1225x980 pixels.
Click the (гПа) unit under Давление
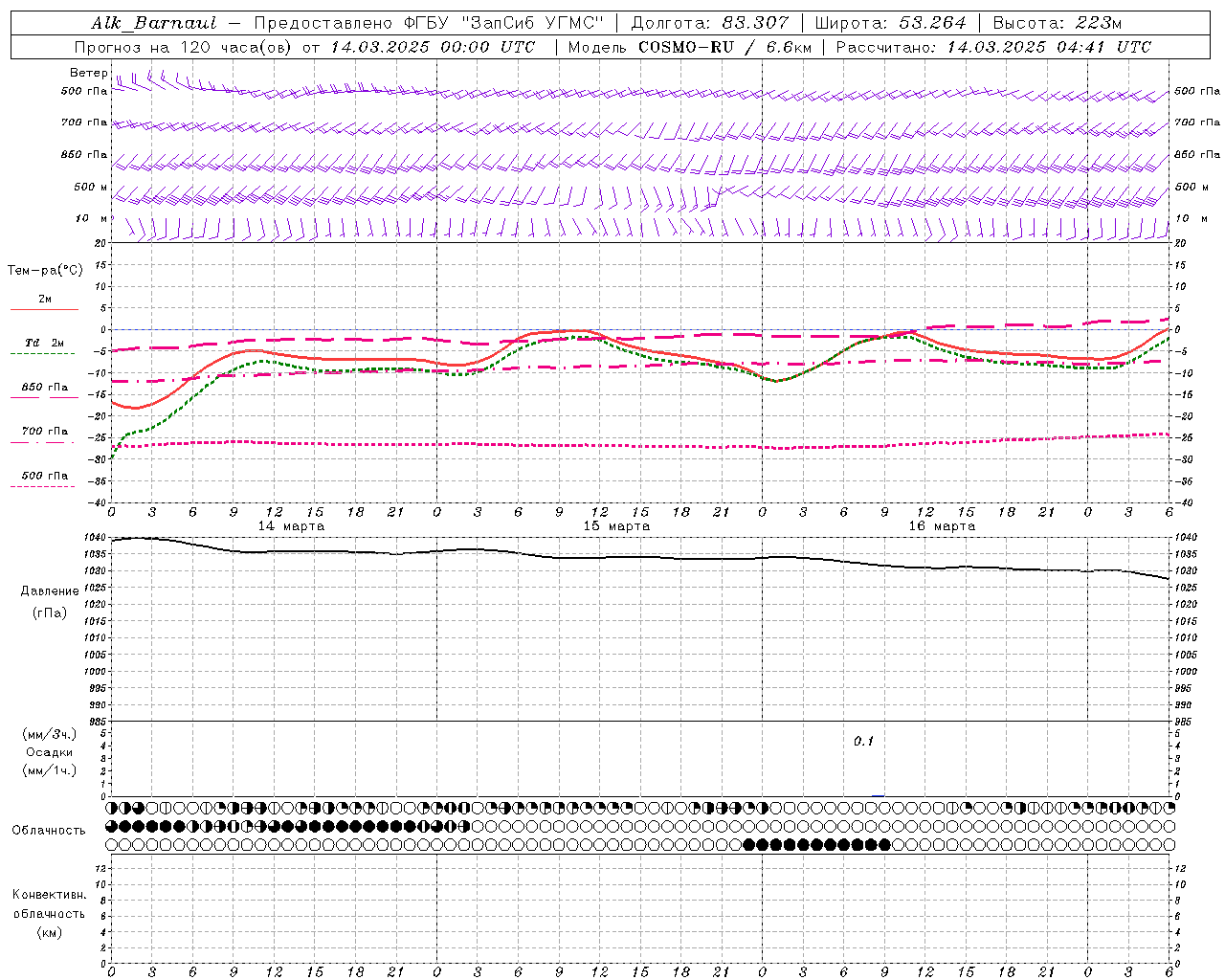50,612
